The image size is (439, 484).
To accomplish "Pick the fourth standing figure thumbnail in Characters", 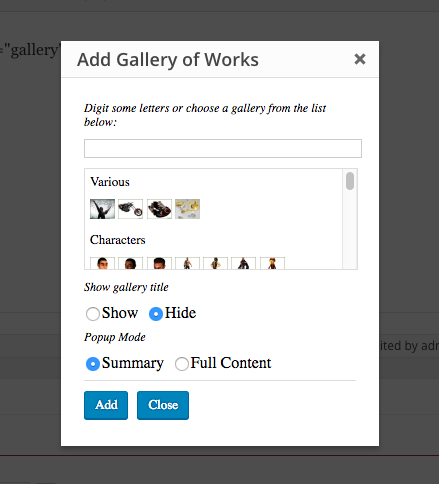I will pyautogui.click(x=187, y=263).
